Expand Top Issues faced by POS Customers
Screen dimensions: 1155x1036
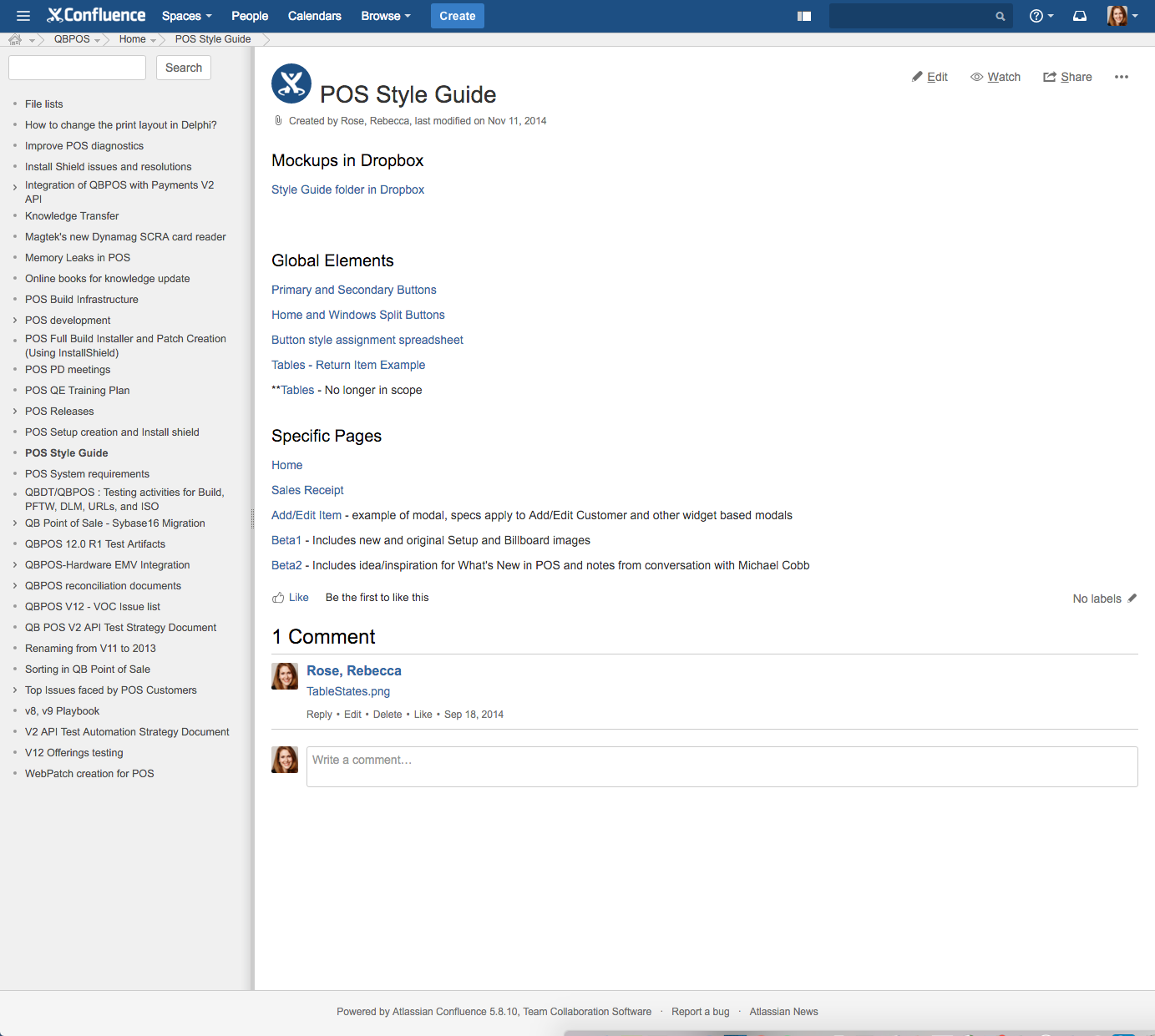15,690
